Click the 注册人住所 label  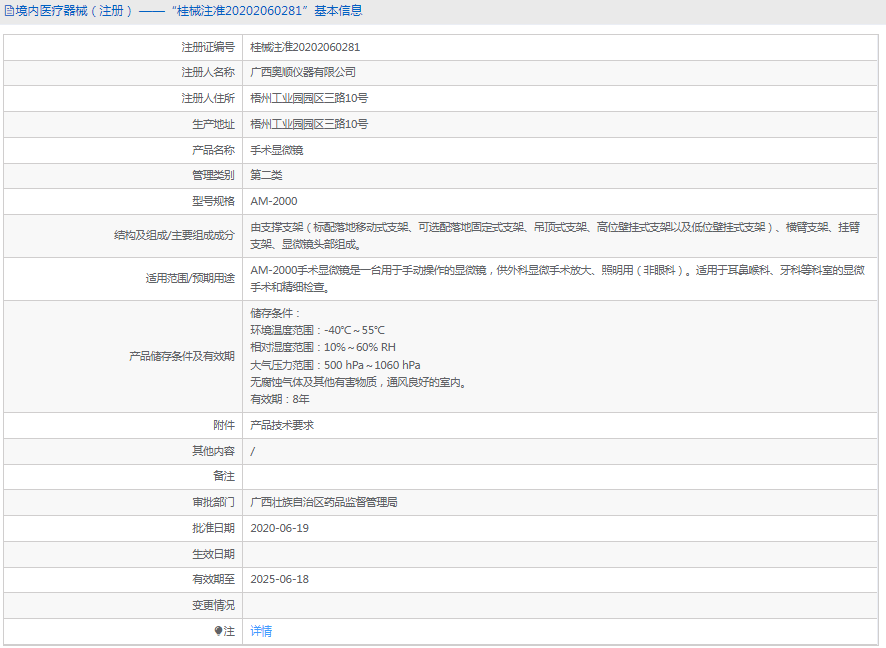(207, 98)
